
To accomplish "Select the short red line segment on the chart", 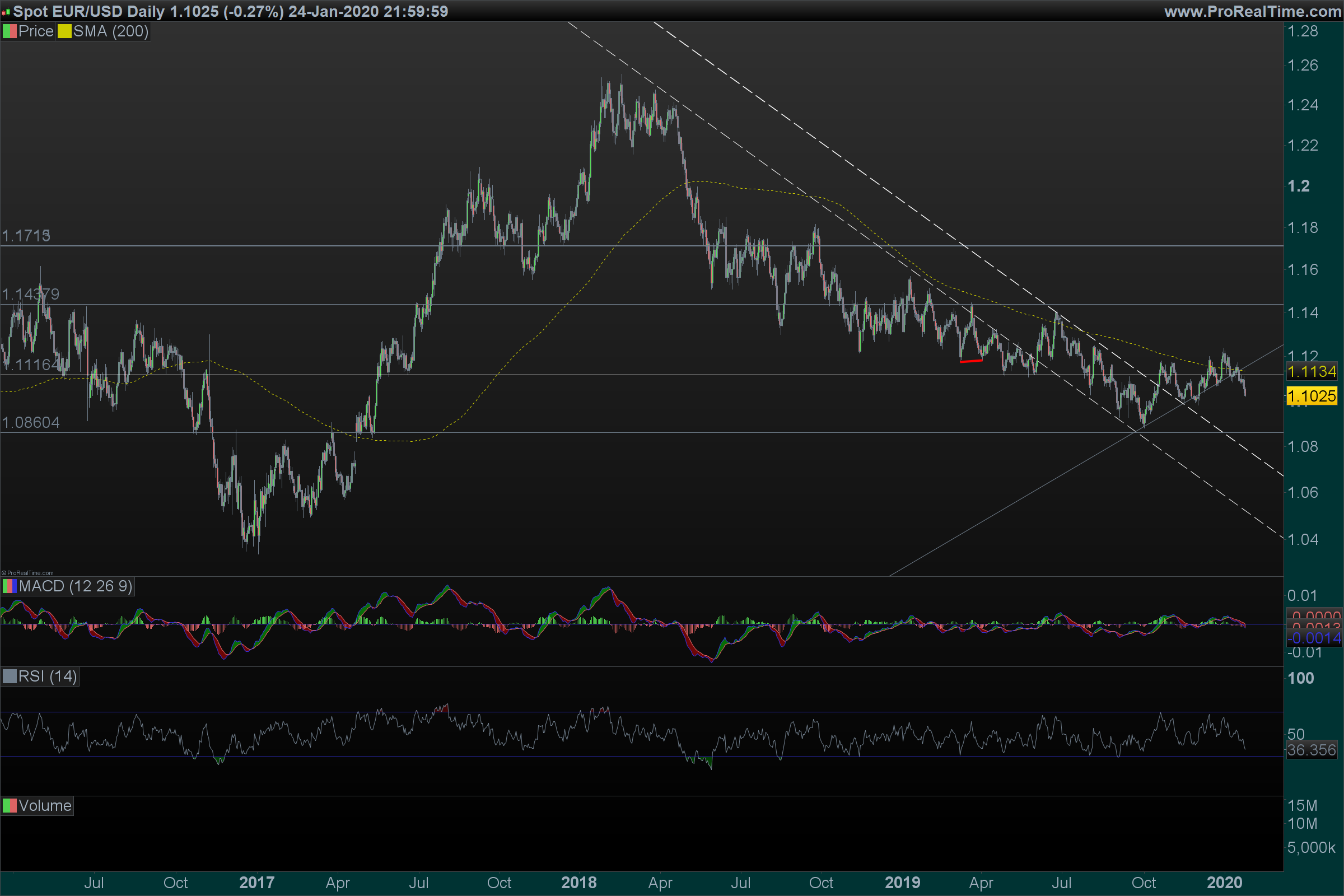I will click(x=971, y=361).
